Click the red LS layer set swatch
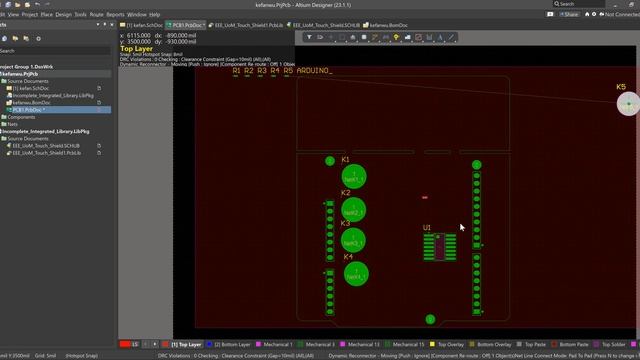The width and height of the screenshot is (640, 360). [x=125, y=344]
